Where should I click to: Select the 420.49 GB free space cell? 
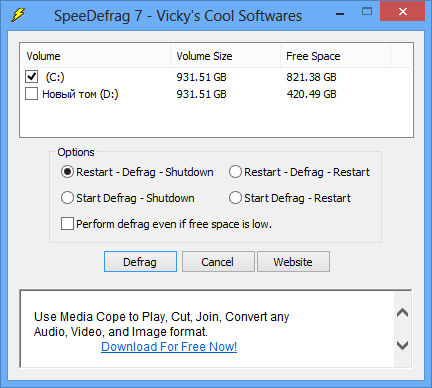point(311,94)
